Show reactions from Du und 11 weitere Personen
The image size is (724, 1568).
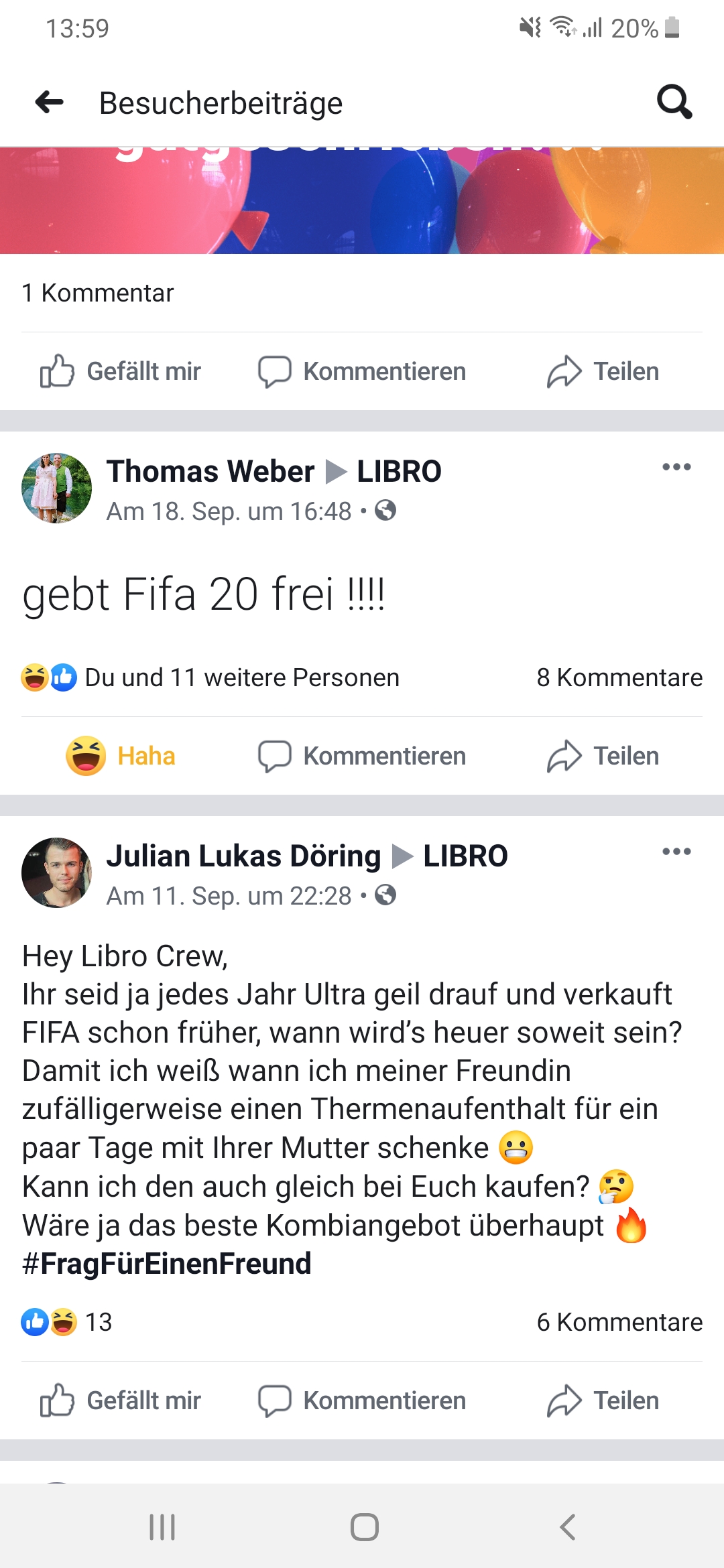tap(210, 677)
